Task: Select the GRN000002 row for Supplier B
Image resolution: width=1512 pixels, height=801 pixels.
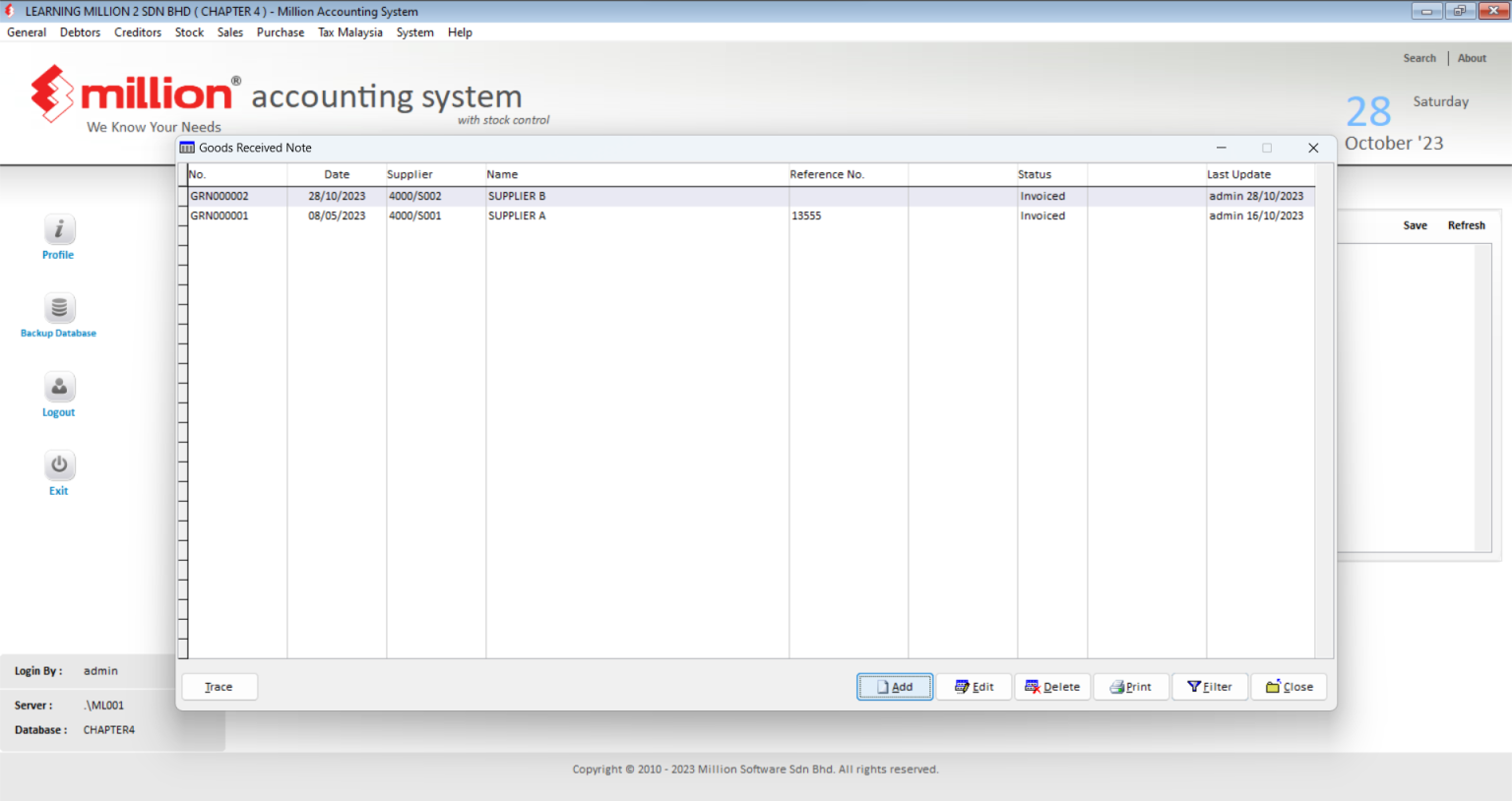Action: click(751, 196)
